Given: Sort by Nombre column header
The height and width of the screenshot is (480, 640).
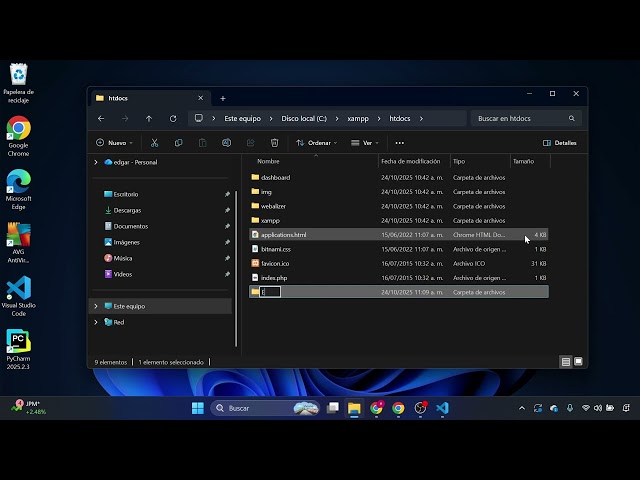Looking at the screenshot, I should tap(268, 161).
